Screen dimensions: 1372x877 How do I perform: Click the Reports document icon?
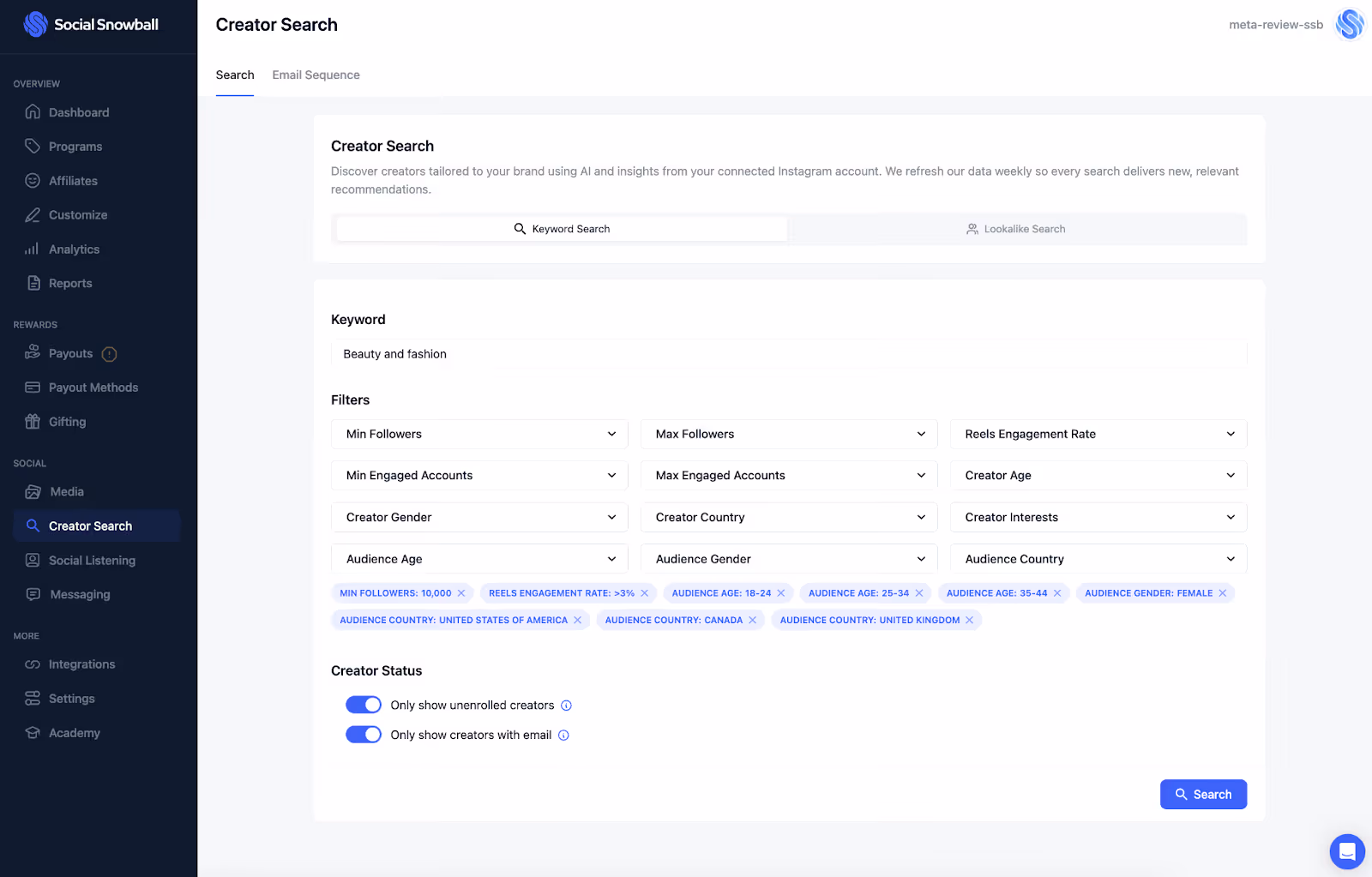pos(33,284)
